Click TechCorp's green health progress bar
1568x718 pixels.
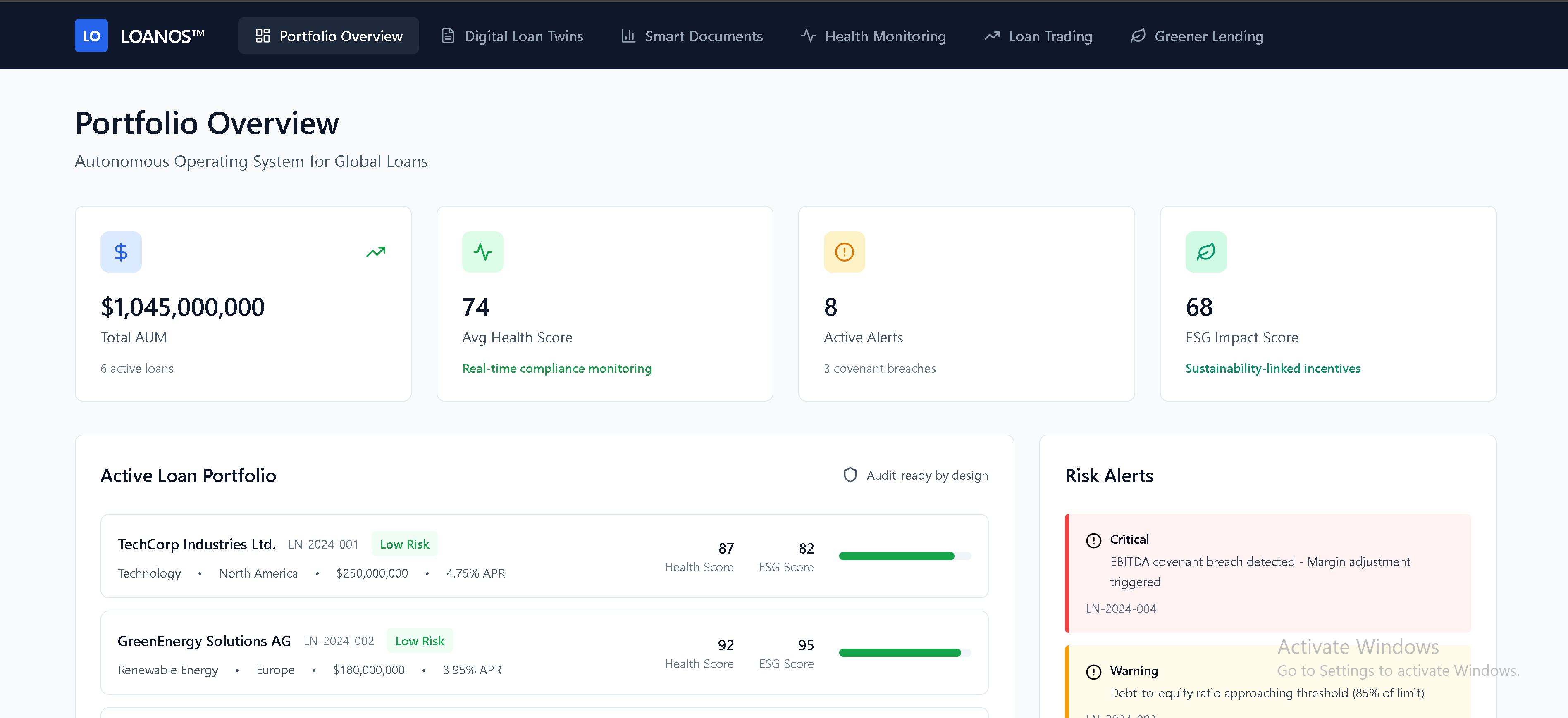(x=896, y=556)
